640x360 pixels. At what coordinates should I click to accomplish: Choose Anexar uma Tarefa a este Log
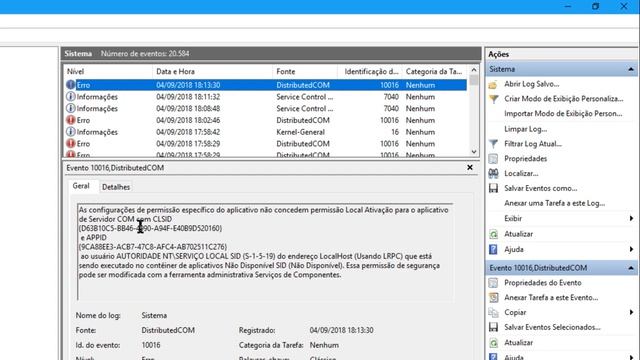555,203
